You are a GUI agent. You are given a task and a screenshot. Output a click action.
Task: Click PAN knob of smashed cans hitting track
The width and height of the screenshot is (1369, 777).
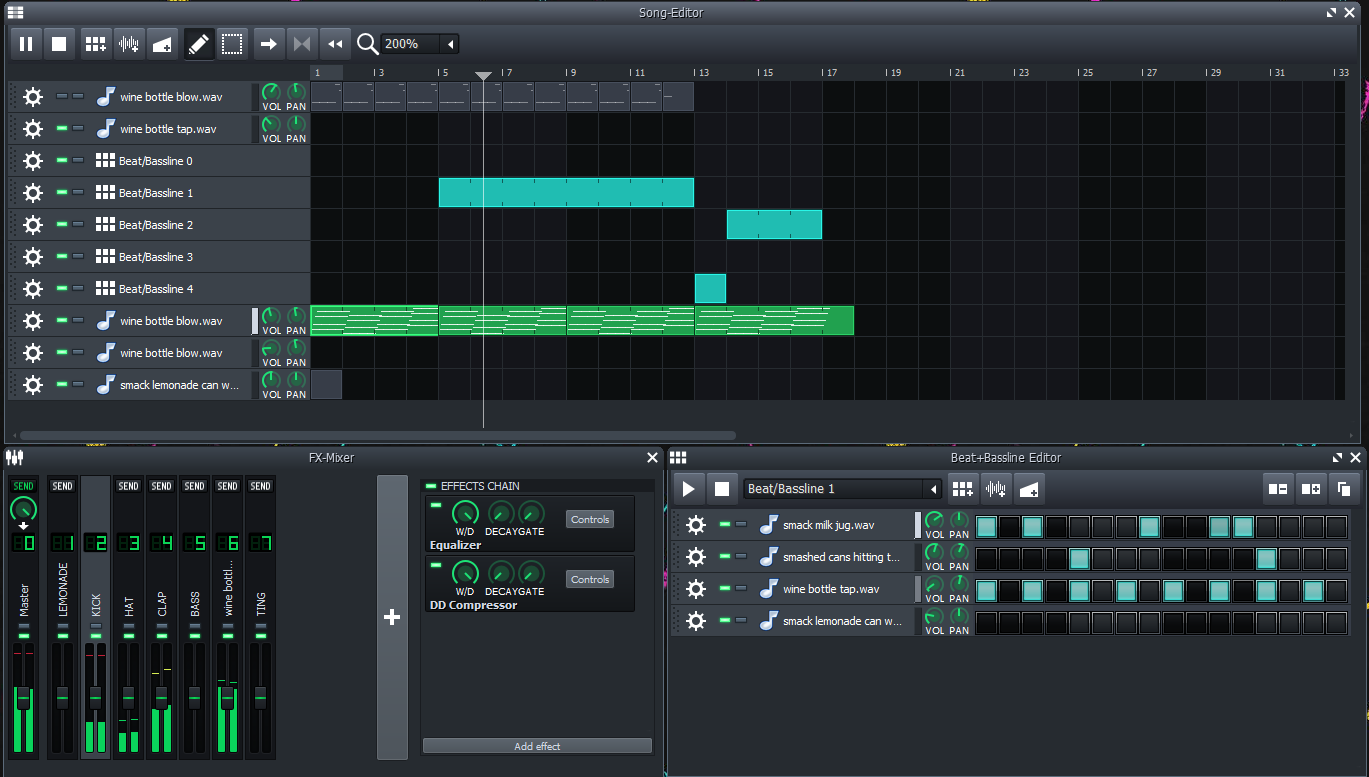959,551
